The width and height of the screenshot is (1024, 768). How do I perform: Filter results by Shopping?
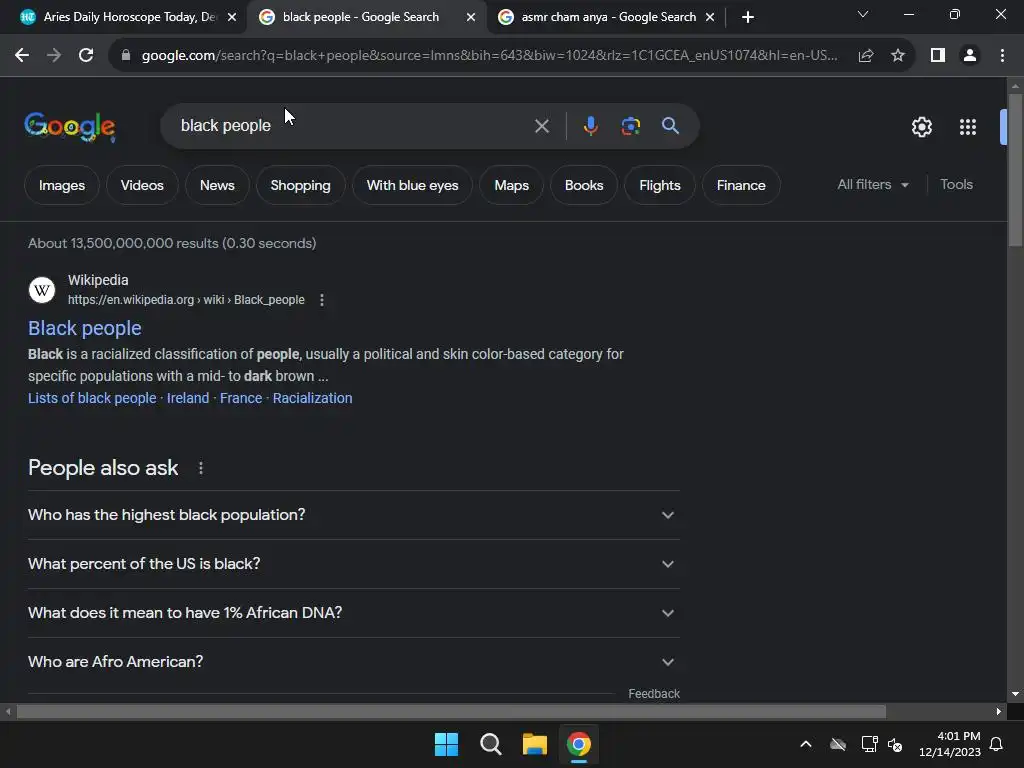tap(300, 185)
